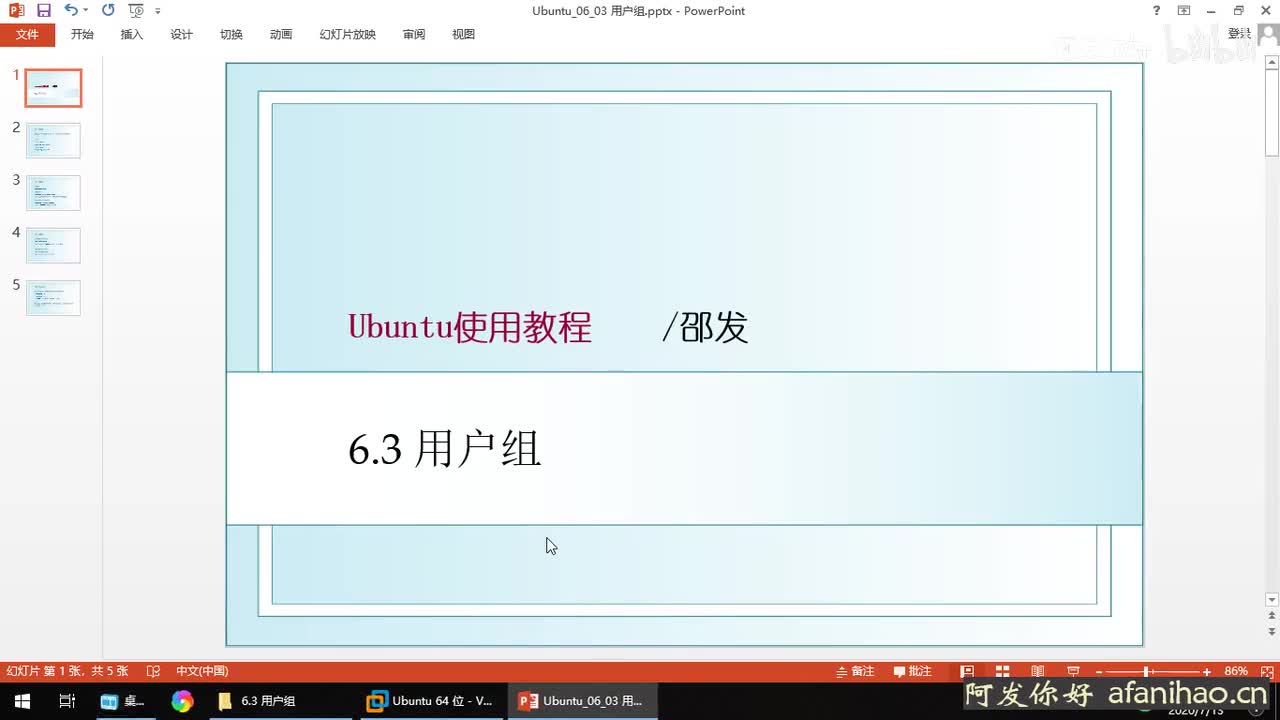
Task: Click the PowerPoint Help question mark icon
Action: [x=1157, y=11]
